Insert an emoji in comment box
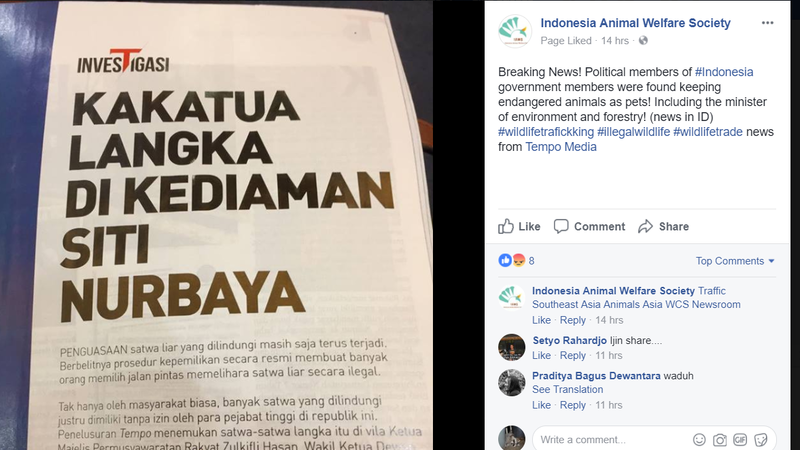Screen dimensions: 800x450 point(699,440)
